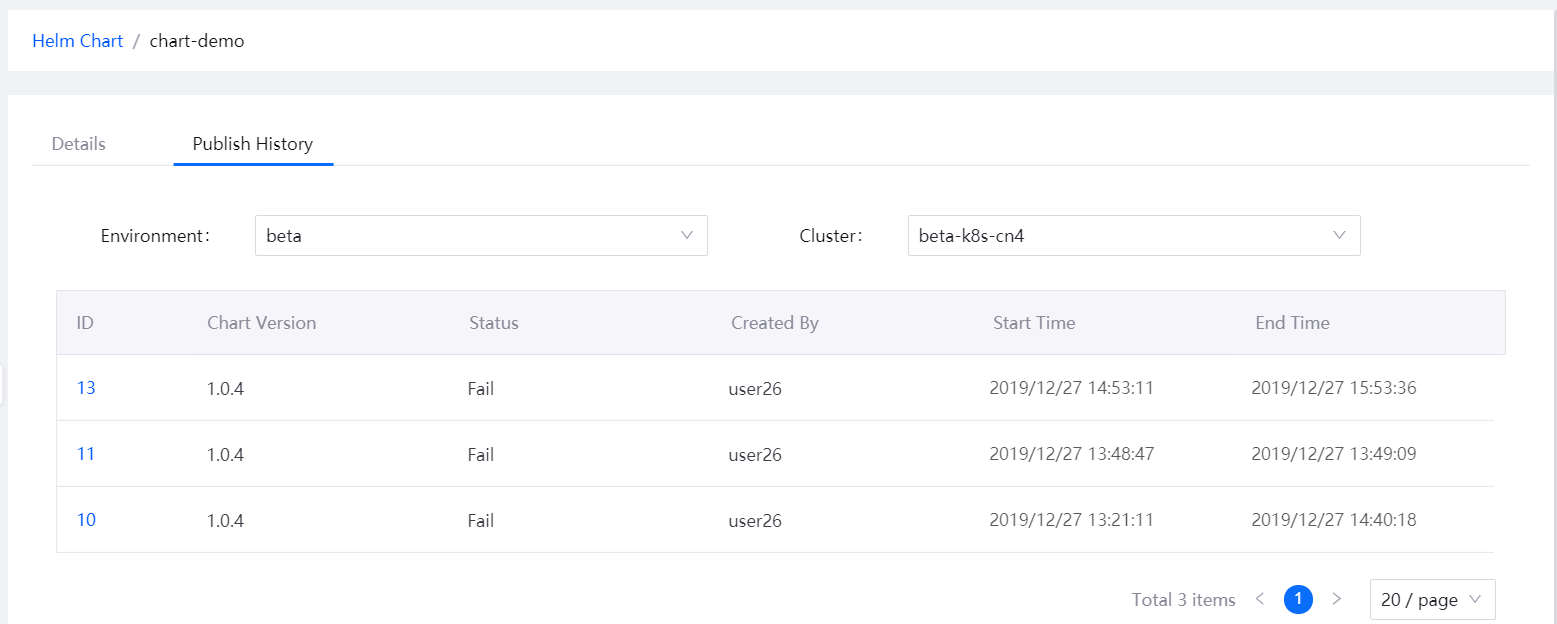The width and height of the screenshot is (1557, 624).
Task: Open publish record ID 11
Action: tap(86, 454)
